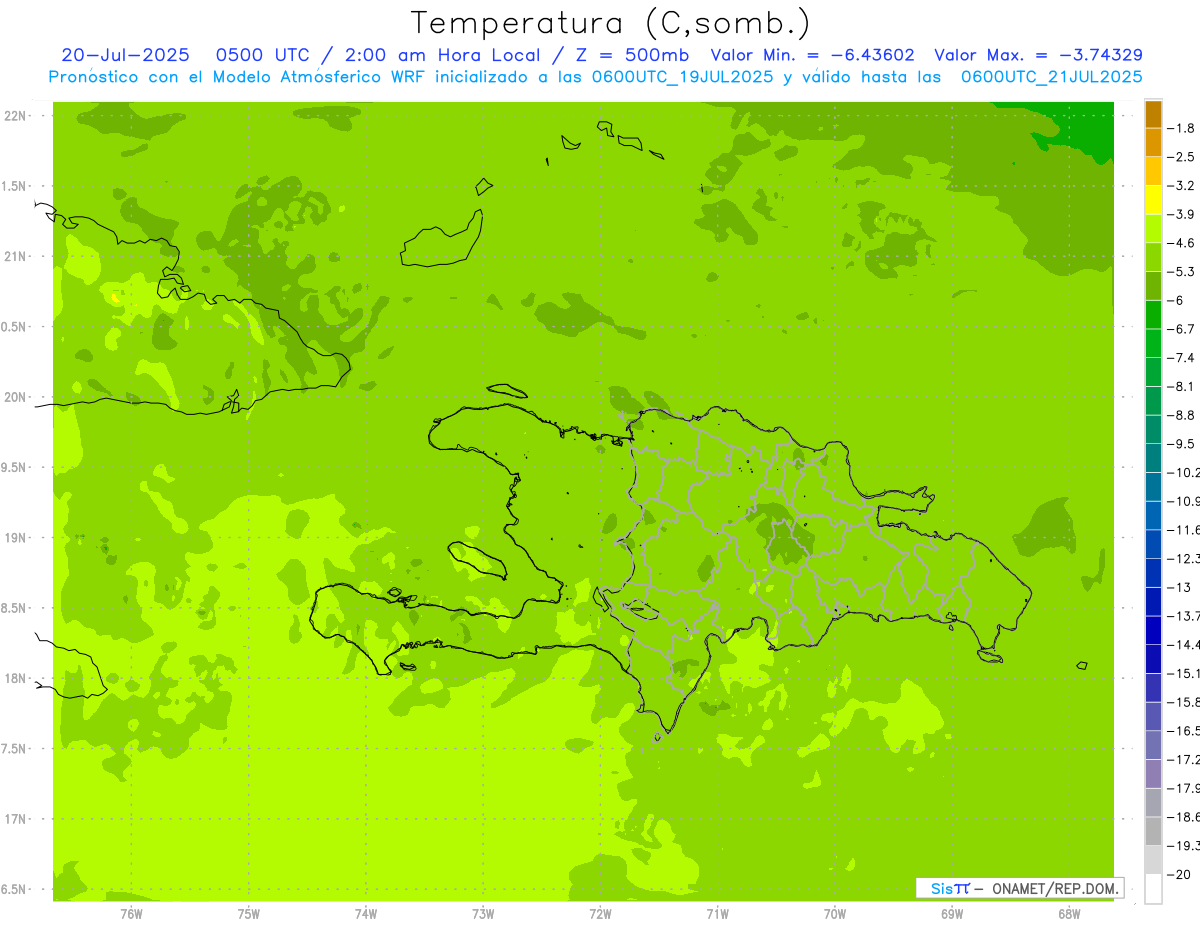Click the 70W longitude label
This screenshot has height=927, width=1200.
(835, 914)
